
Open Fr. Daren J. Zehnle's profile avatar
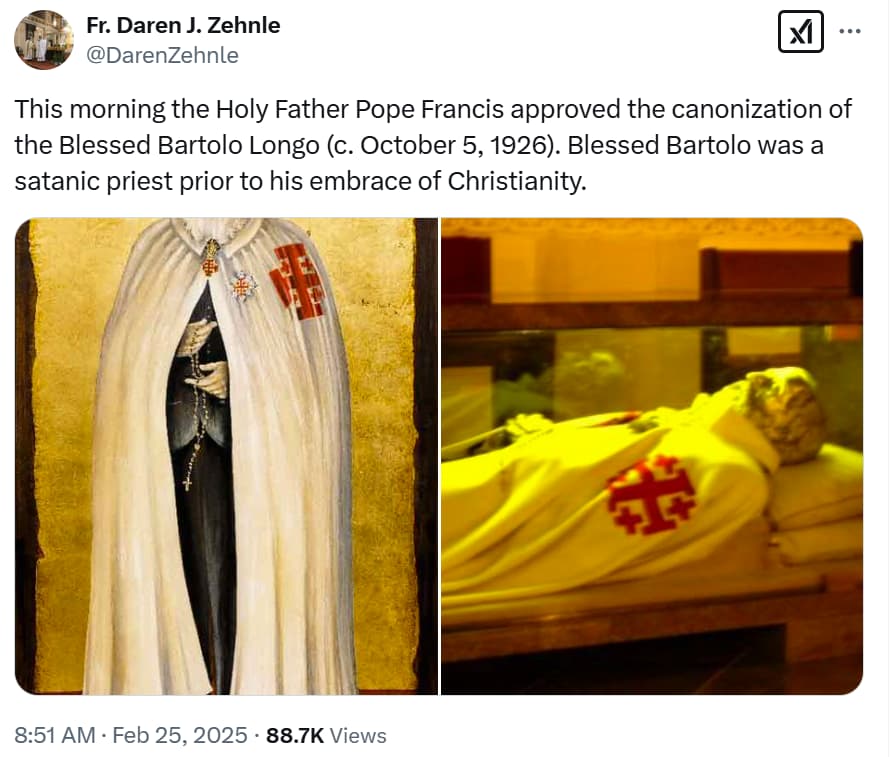pyautogui.click(x=43, y=40)
